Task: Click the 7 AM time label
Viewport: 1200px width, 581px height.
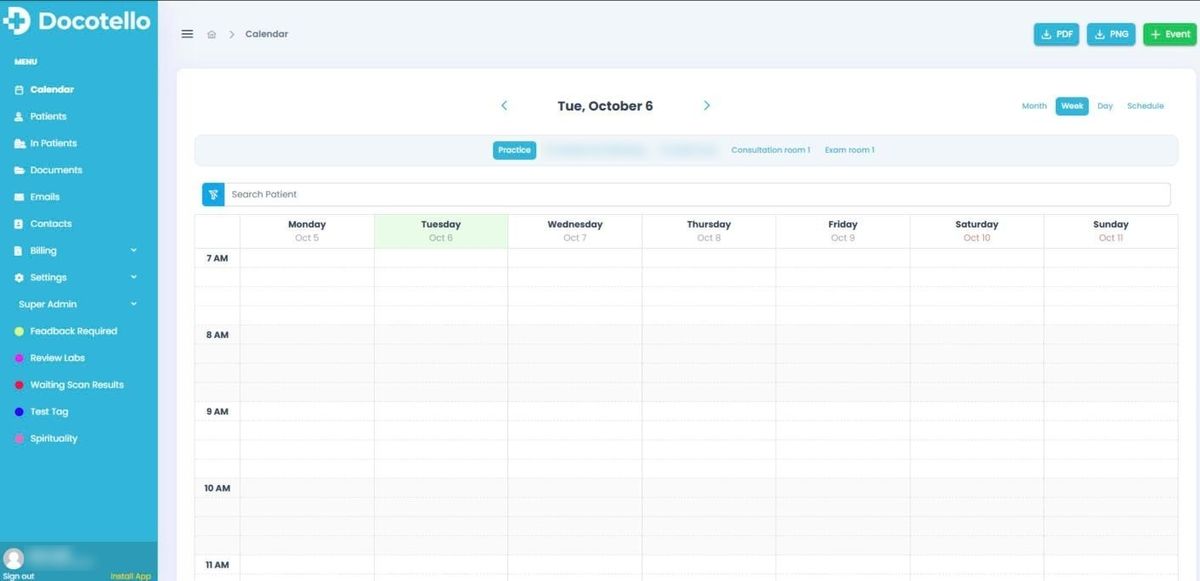Action: 217,258
